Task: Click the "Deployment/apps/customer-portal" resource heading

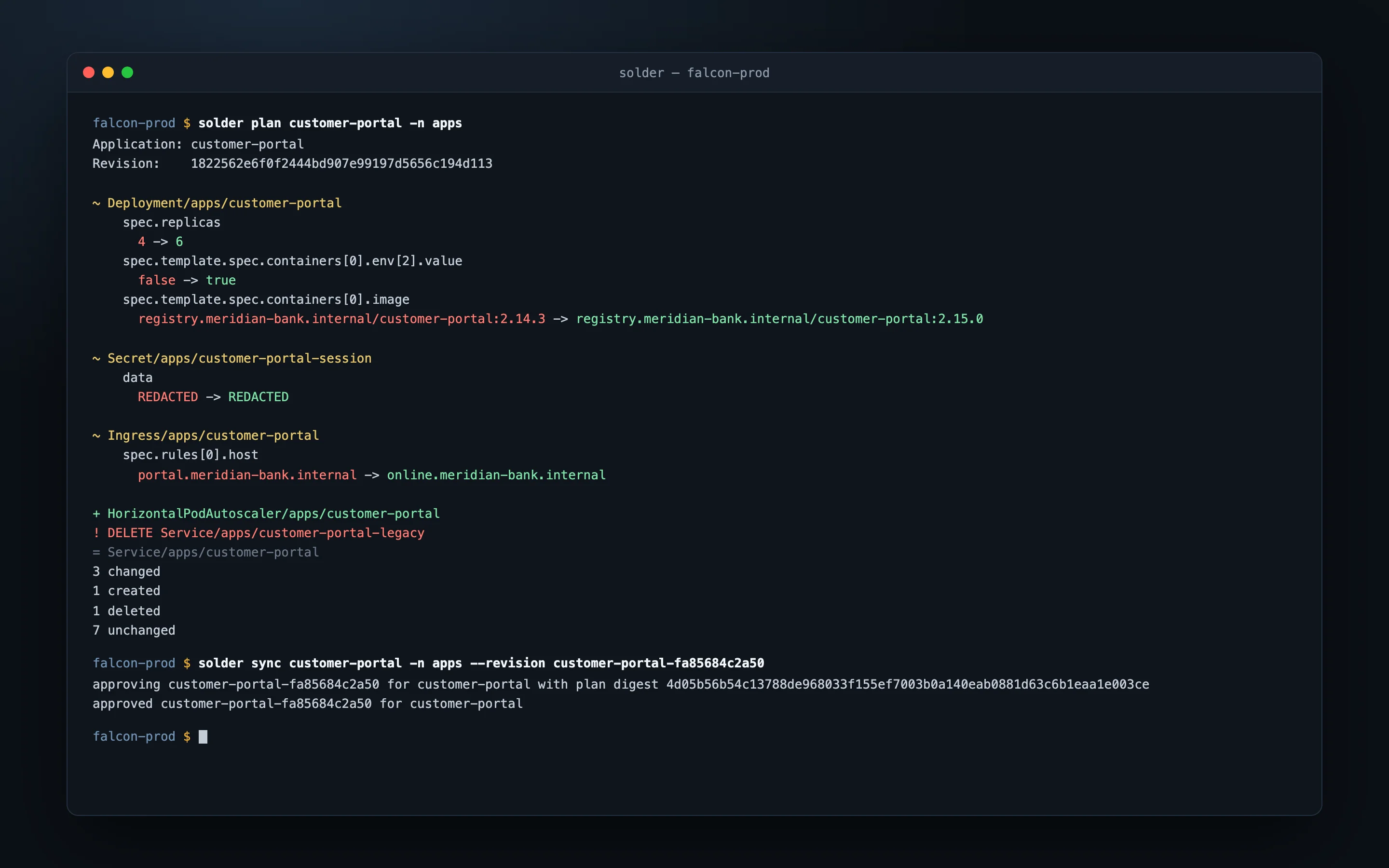Action: (x=224, y=203)
